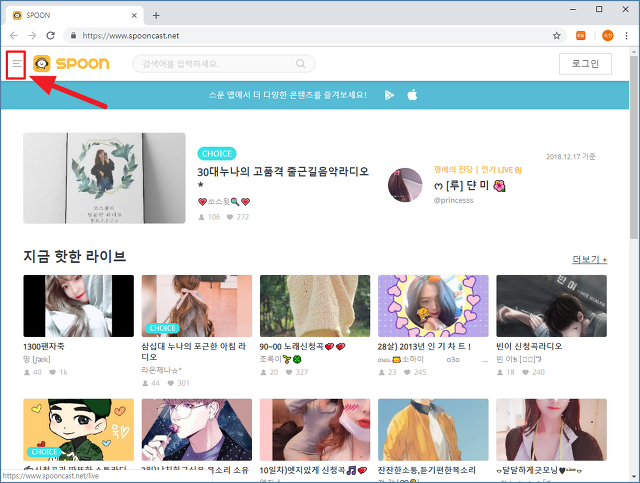
Task: View site info via the padlock icon
Action: (73, 36)
